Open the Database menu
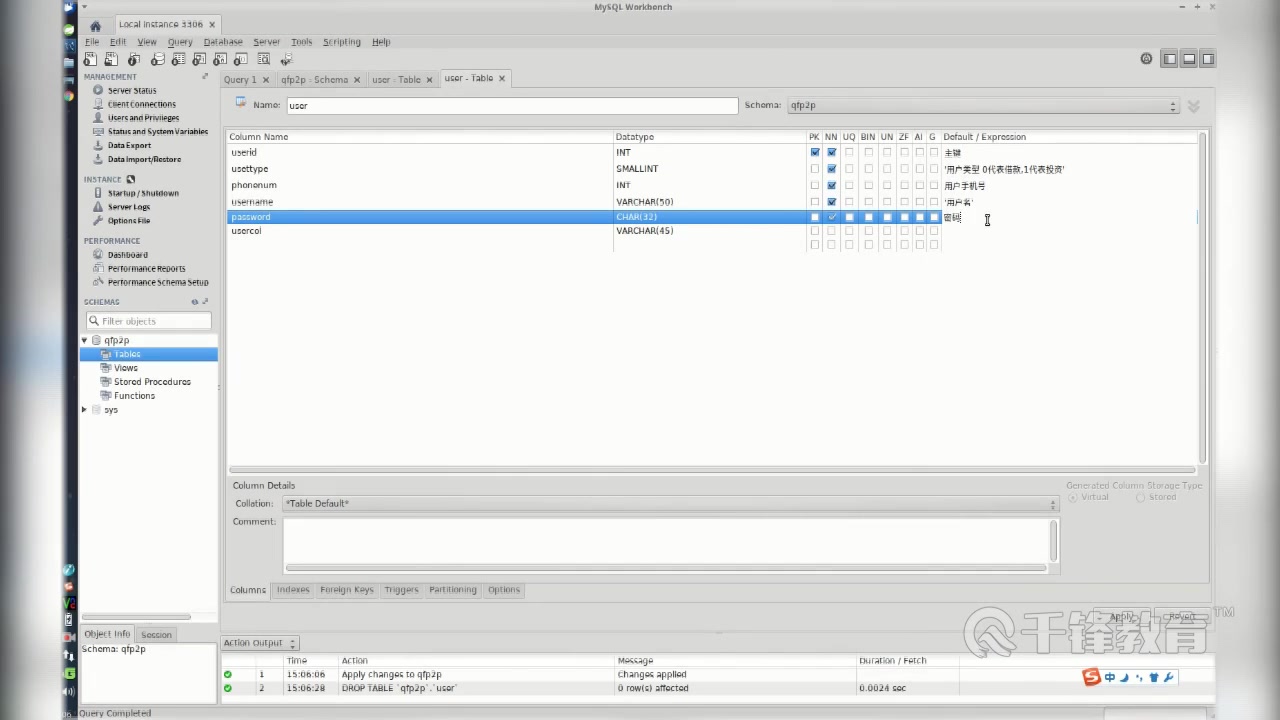Image resolution: width=1280 pixels, height=720 pixels. pos(223,42)
